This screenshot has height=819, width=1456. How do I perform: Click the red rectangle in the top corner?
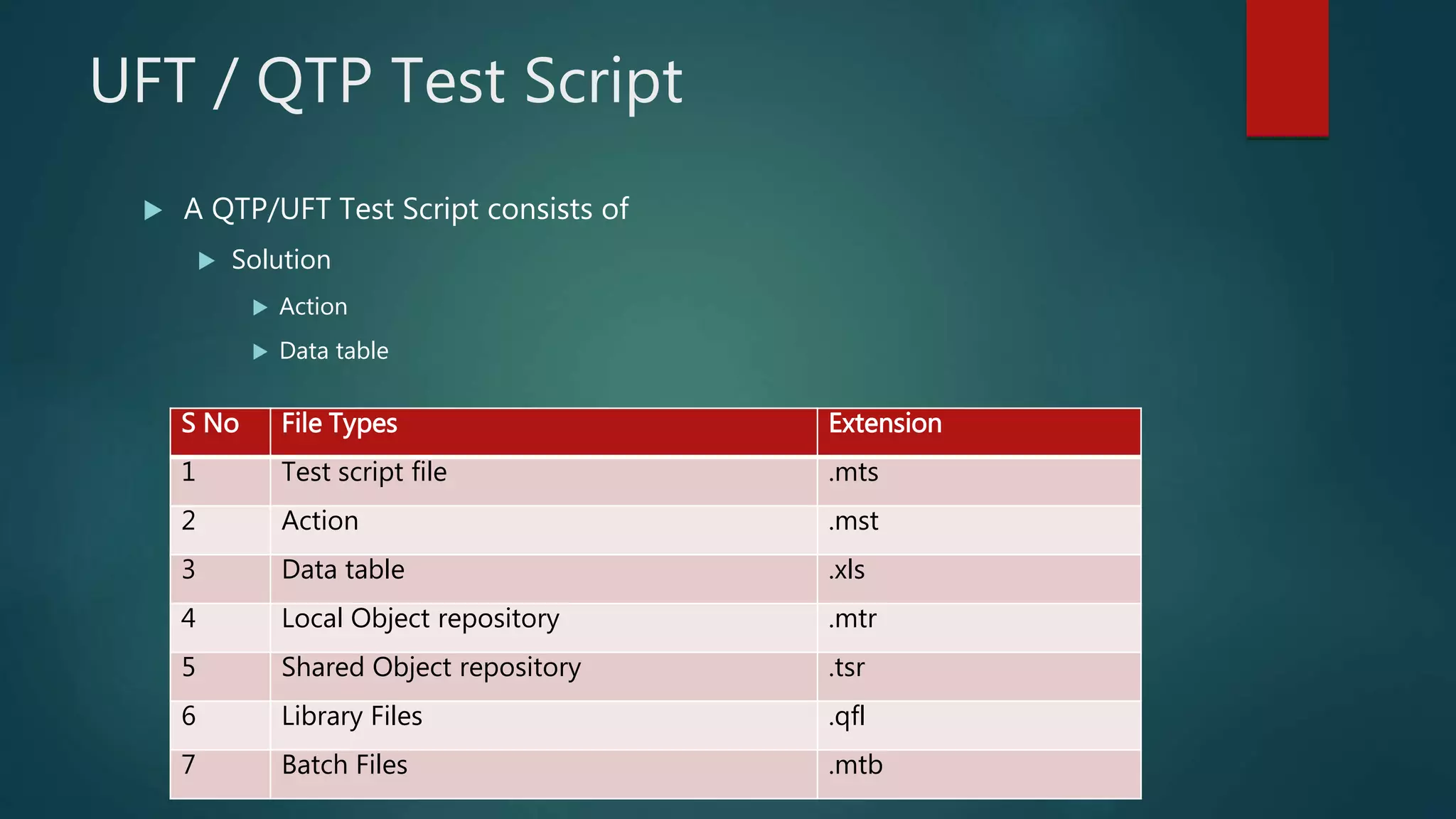1288,68
